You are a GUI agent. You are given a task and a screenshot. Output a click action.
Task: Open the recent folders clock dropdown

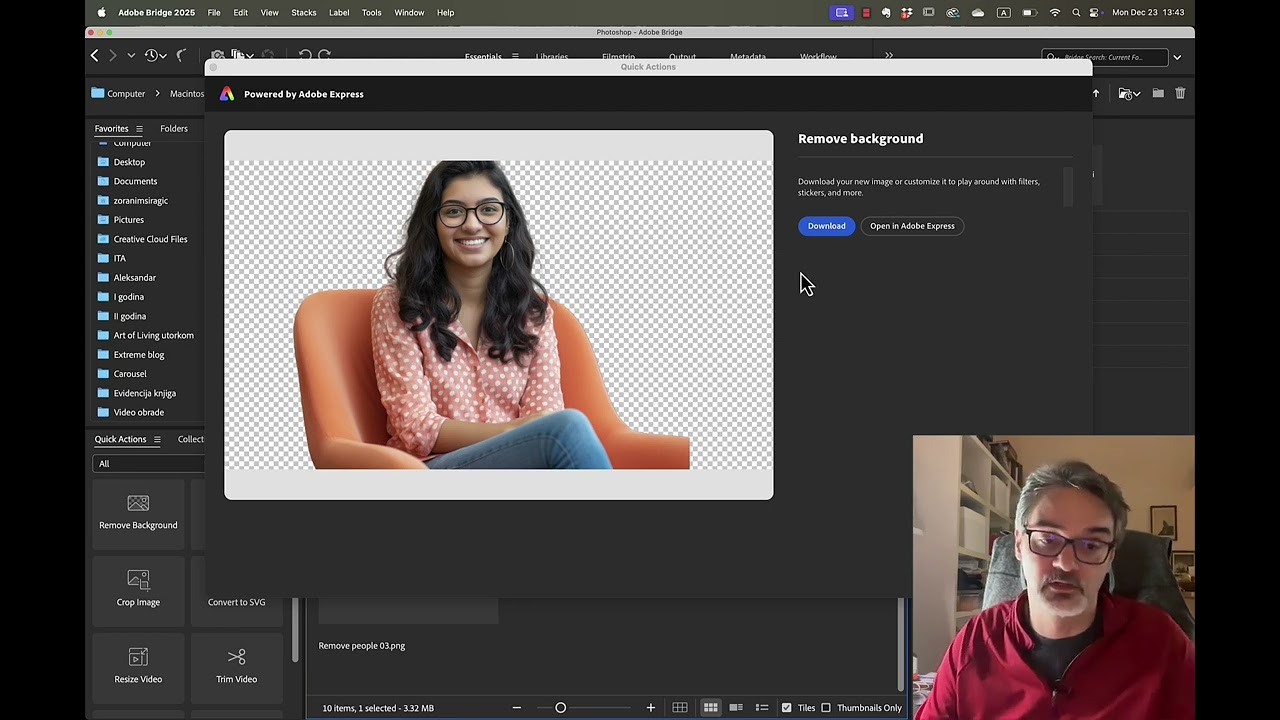pos(155,56)
